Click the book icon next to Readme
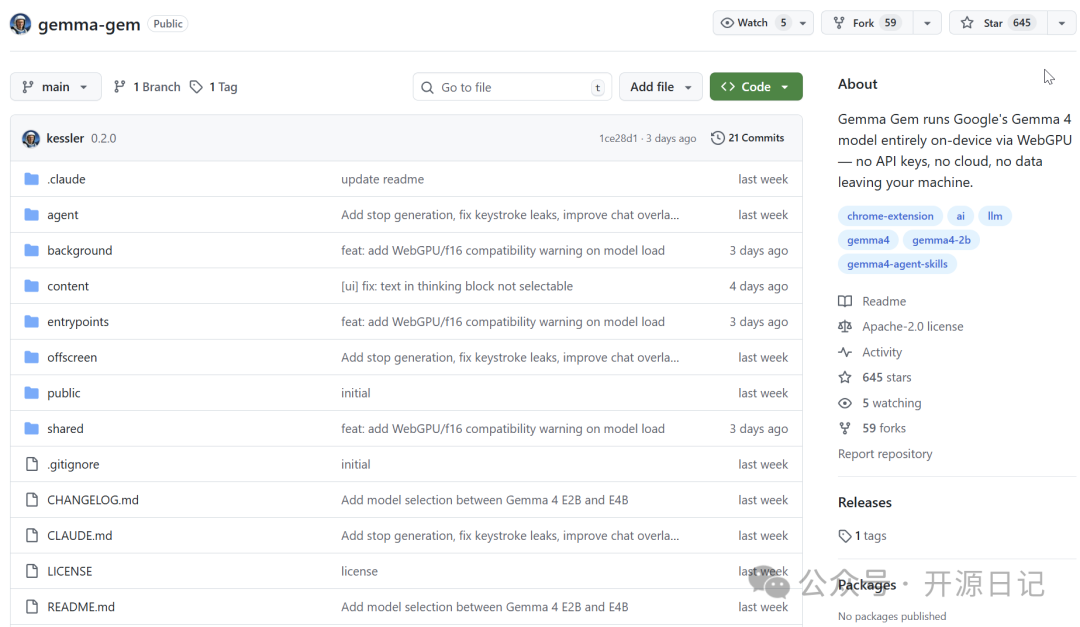Image resolution: width=1080 pixels, height=627 pixels. tap(845, 301)
